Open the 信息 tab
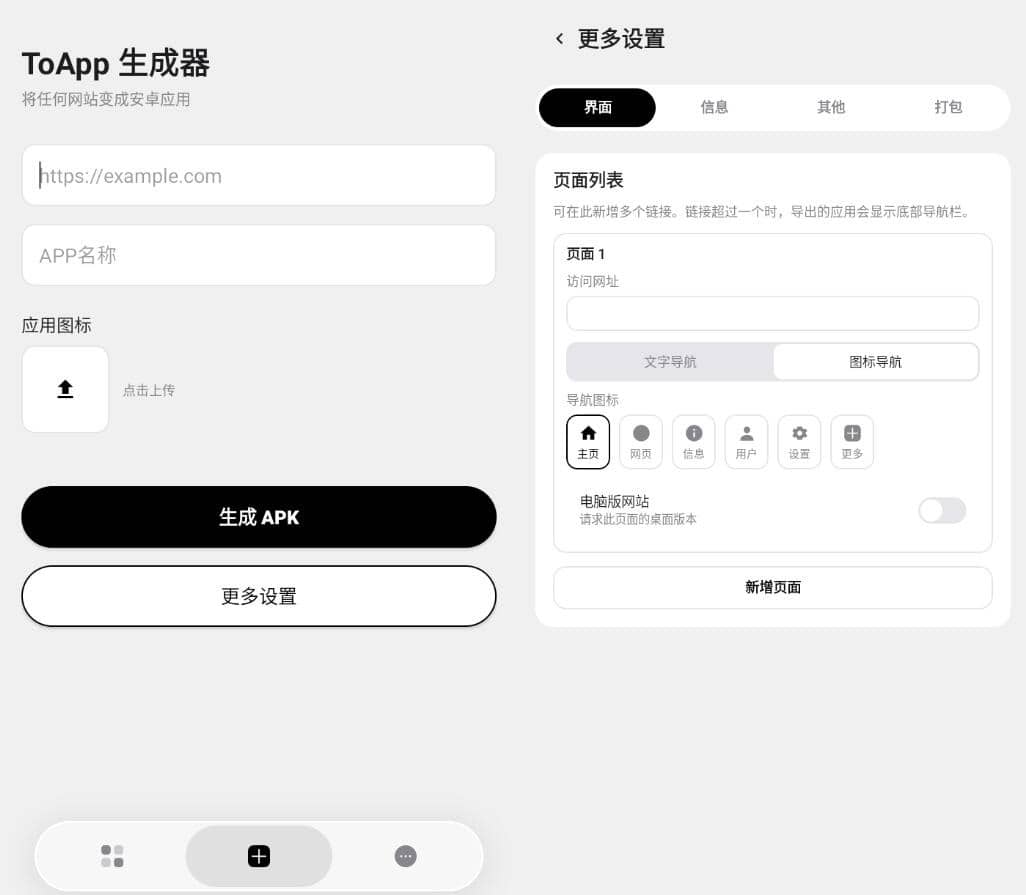Viewport: 1026px width, 895px height. click(x=714, y=108)
